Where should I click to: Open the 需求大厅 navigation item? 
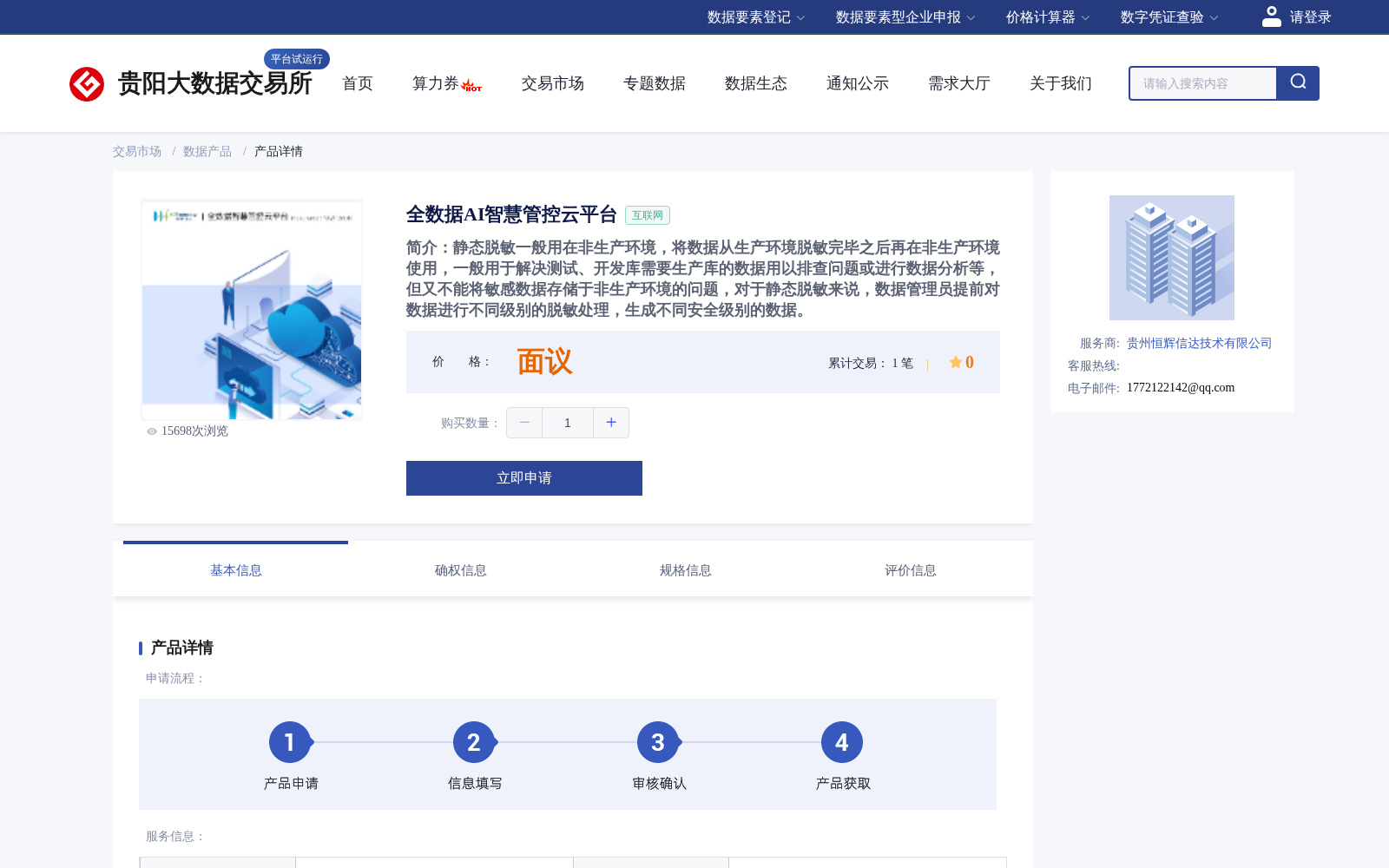coord(959,83)
